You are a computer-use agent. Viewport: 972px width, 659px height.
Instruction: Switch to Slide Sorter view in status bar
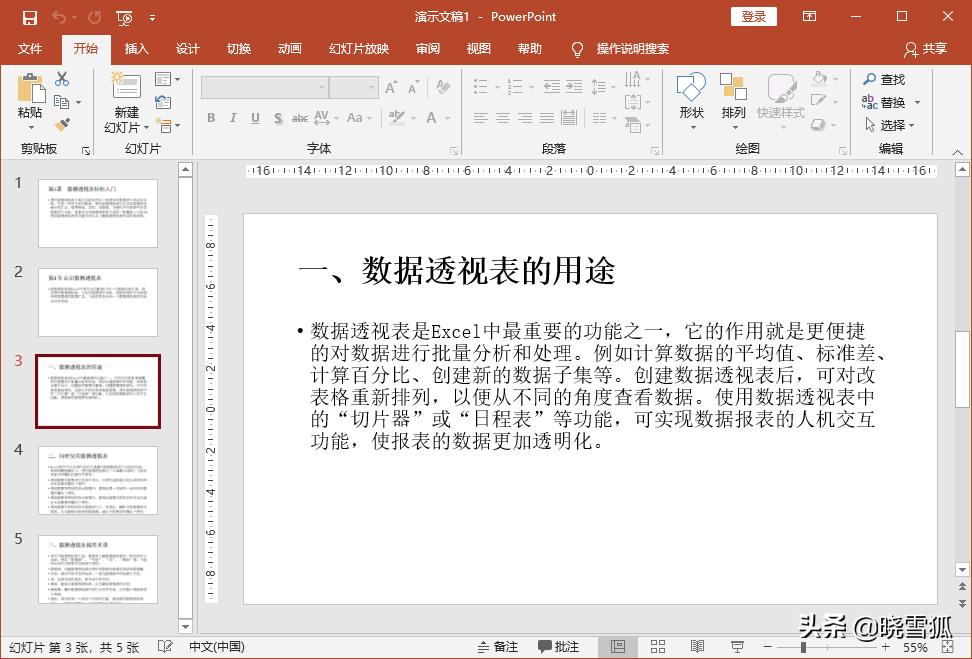658,646
